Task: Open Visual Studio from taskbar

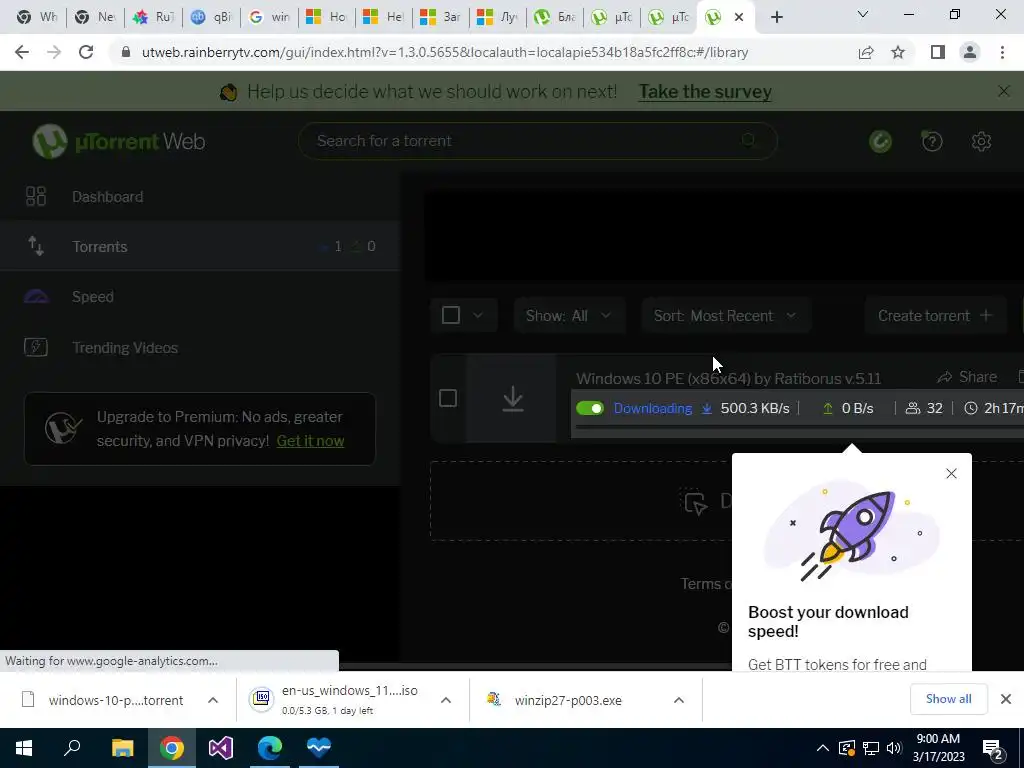Action: tap(221, 748)
